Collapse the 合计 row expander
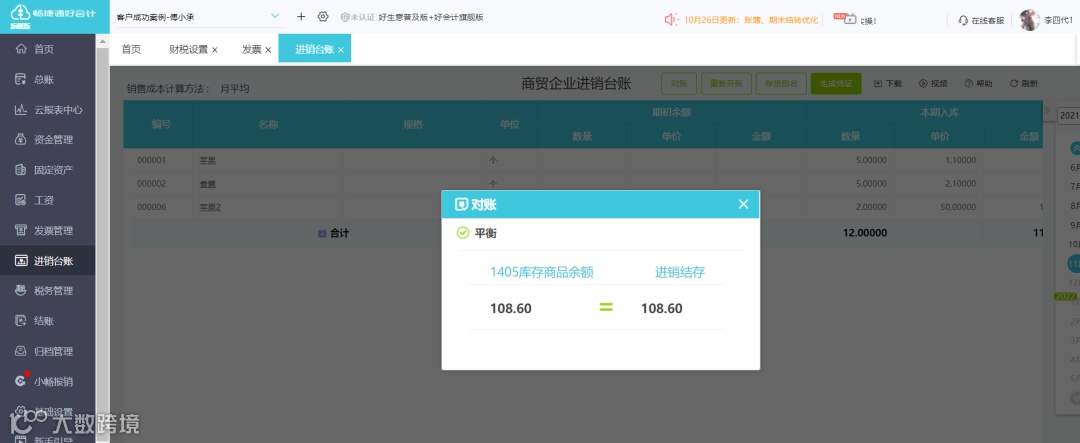This screenshot has width=1080, height=443. coord(322,234)
